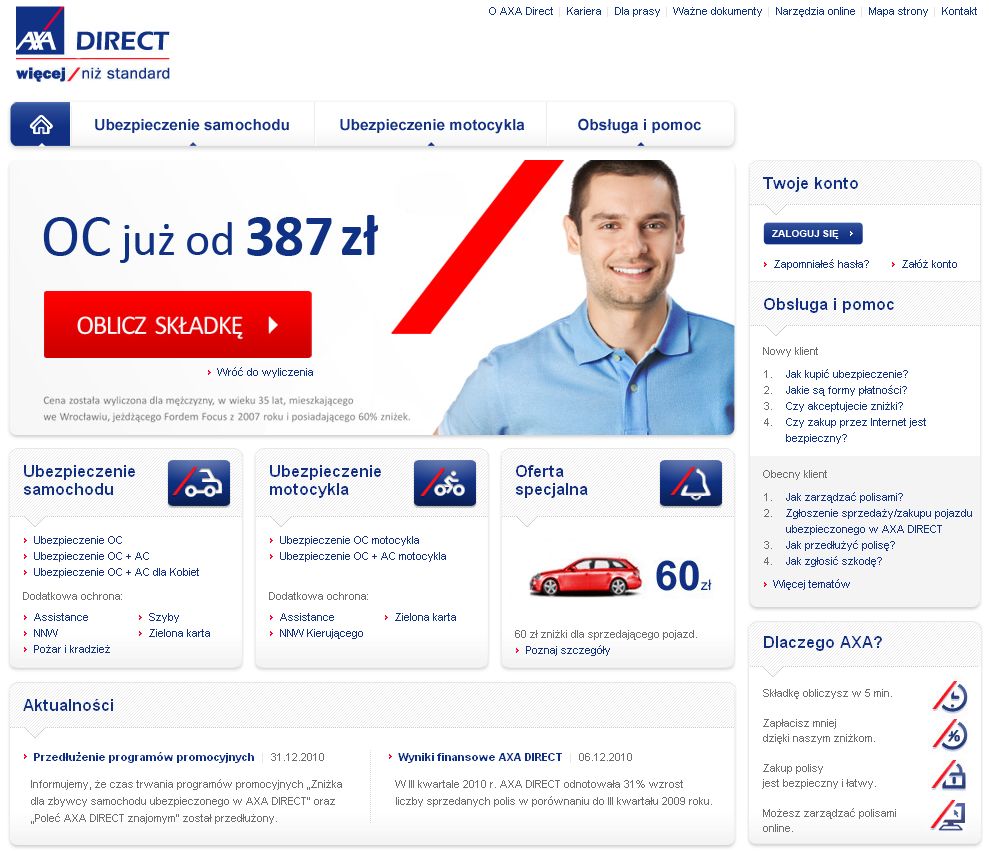Viewport: 989px width, 852px height.
Task: Open Ubezpieczenie OC motocykla link
Action: 349,540
